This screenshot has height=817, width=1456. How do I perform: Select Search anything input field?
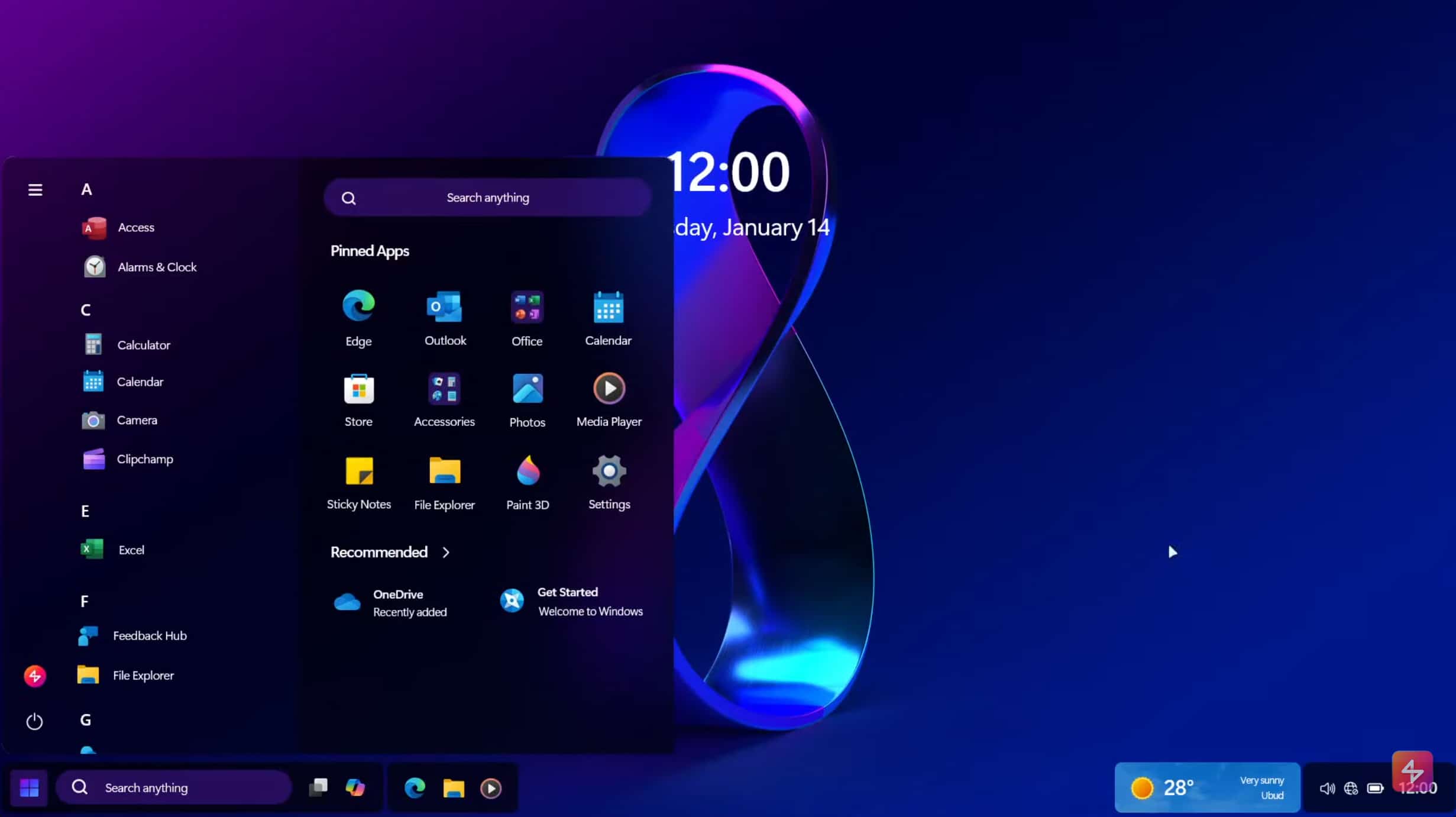487,197
